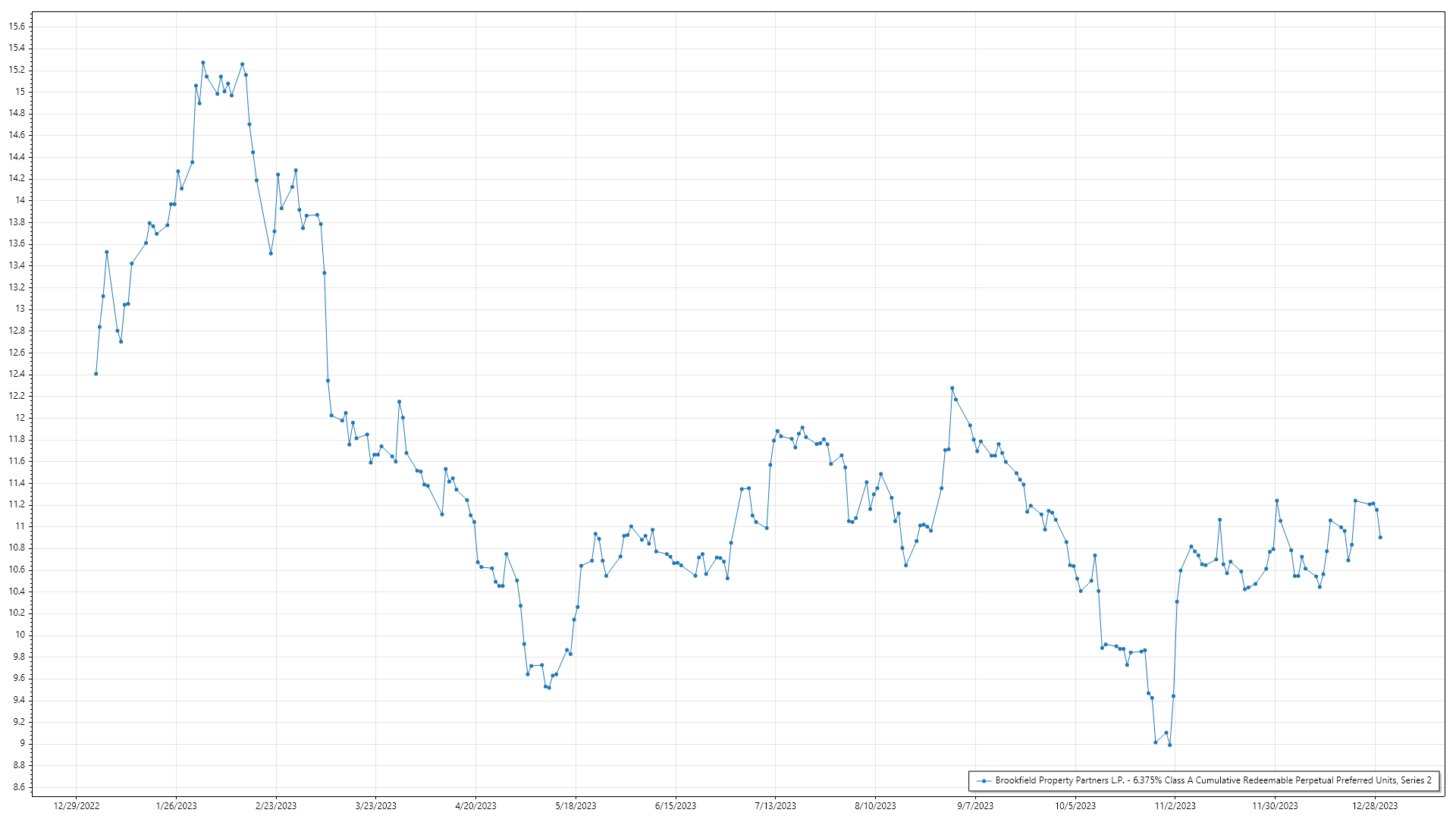The height and width of the screenshot is (819, 1456).
Task: Select the 12/29/2022 x-axis date label
Action: pos(77,805)
